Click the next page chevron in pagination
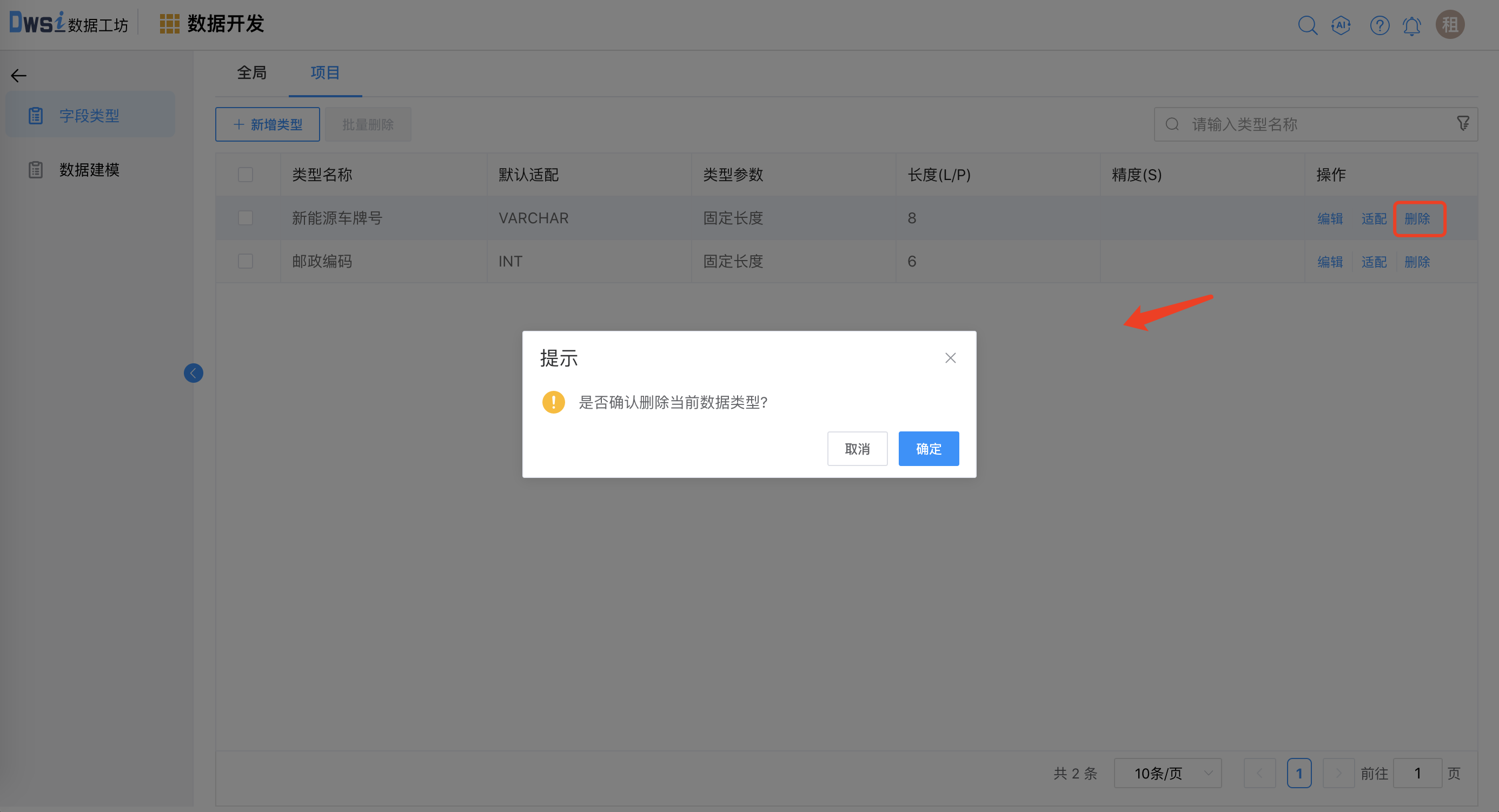Screen dimensions: 1499x812 tap(1338, 773)
